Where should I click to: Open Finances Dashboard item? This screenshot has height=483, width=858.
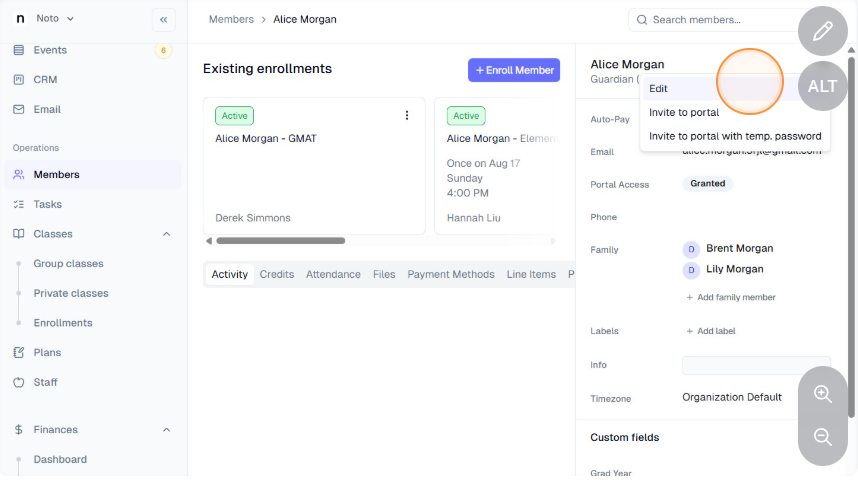pos(60,459)
